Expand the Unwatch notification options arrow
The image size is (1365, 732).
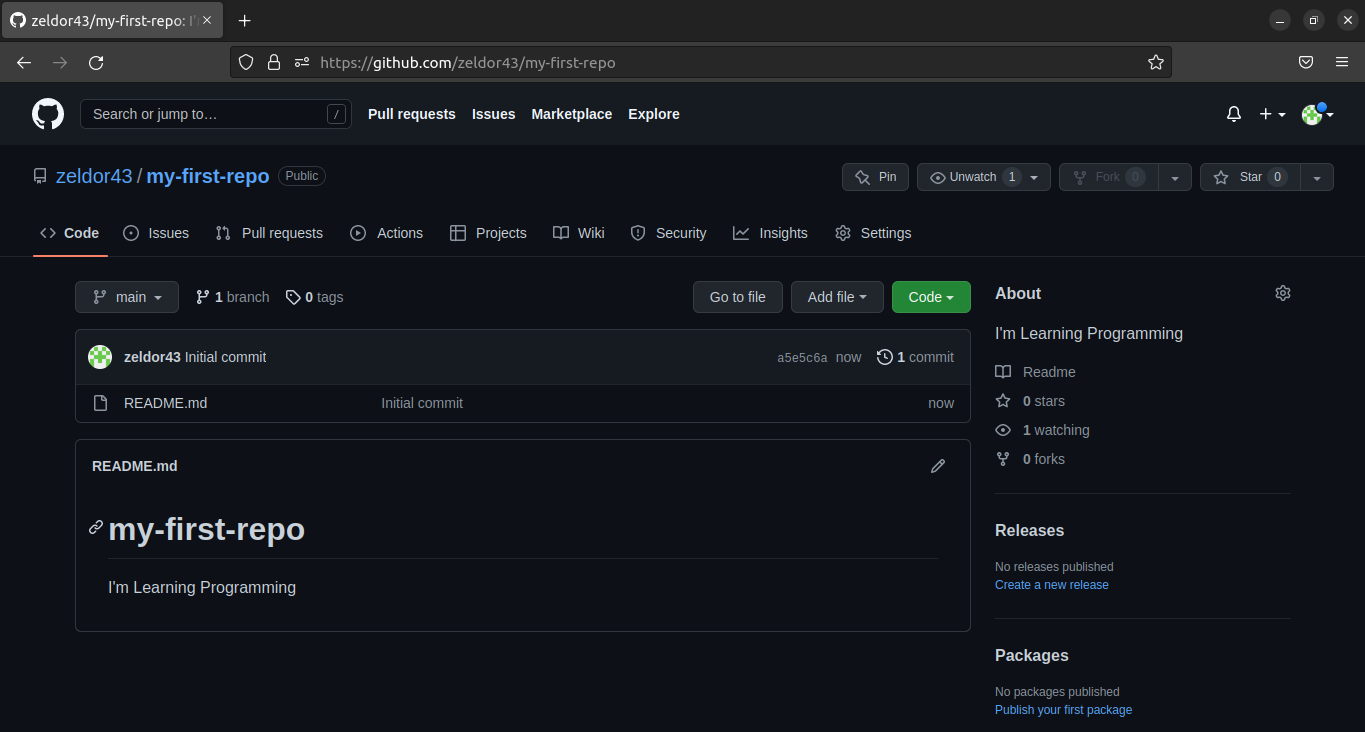coord(1034,177)
